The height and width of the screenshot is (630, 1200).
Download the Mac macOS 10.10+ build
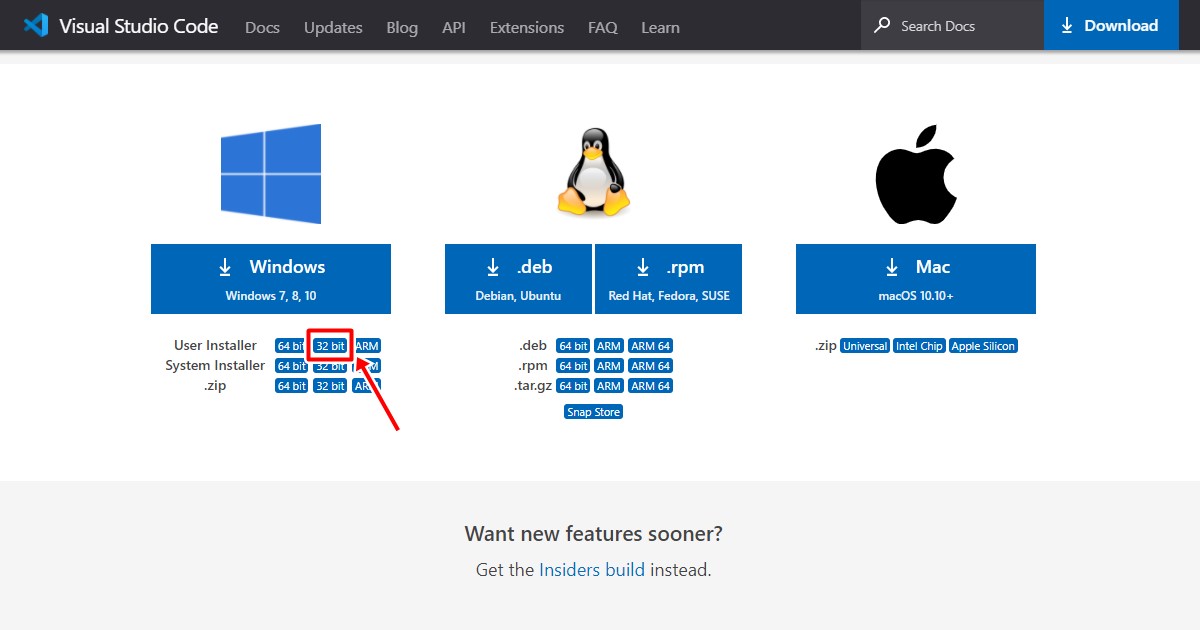(x=916, y=279)
